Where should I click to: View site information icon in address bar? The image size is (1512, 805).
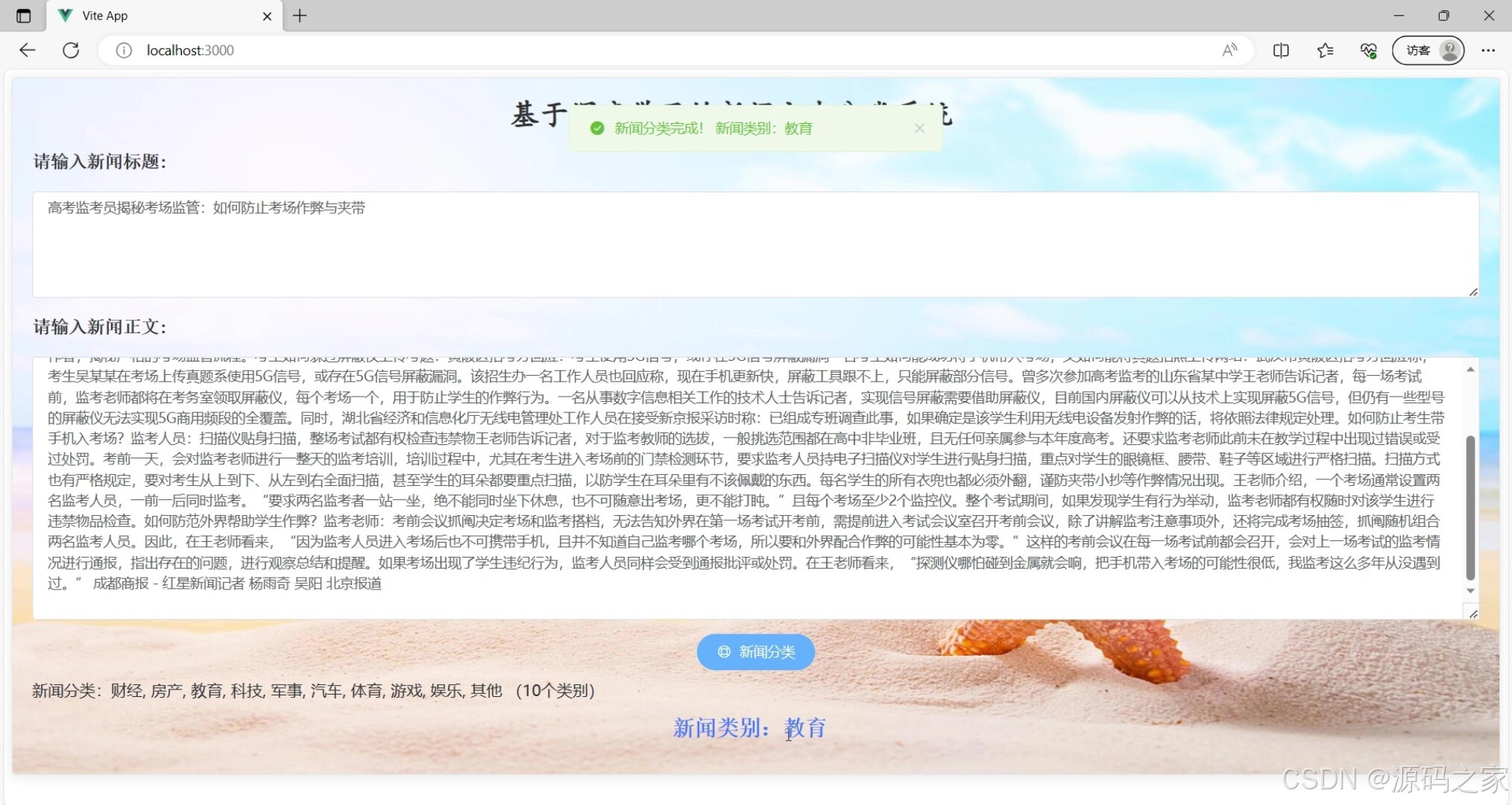122,50
